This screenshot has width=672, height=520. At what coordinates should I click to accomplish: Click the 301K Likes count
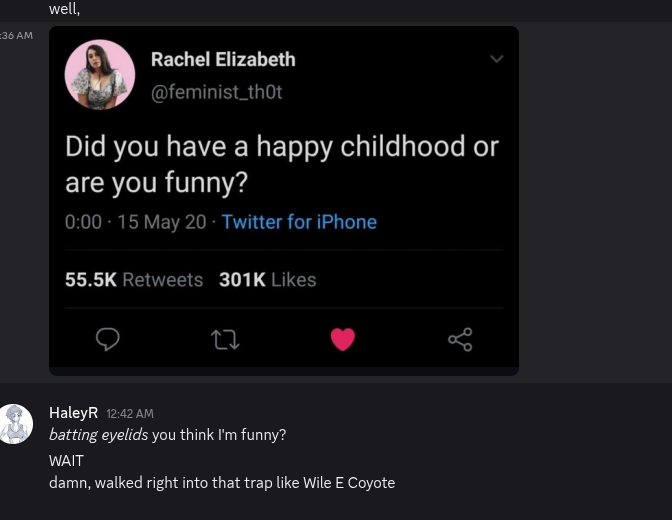[267, 280]
